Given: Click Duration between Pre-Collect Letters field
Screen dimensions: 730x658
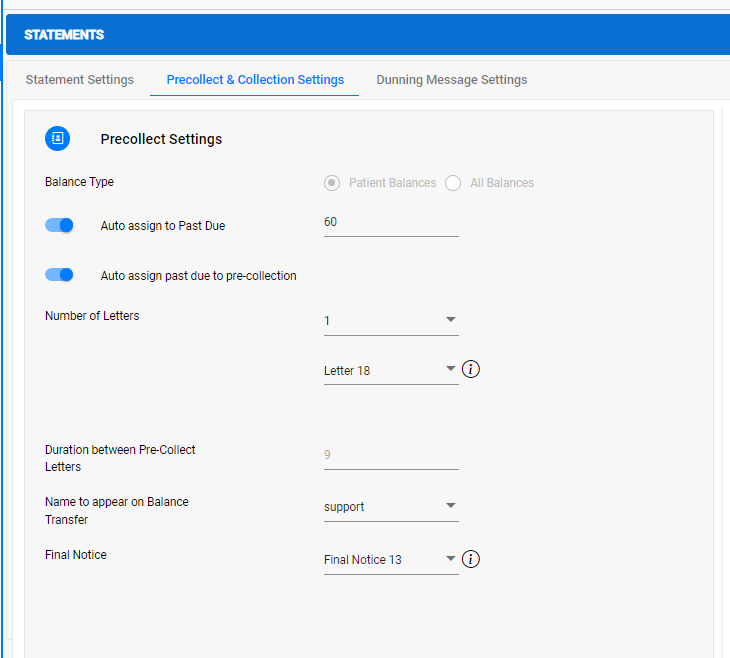Looking at the screenshot, I should [x=391, y=455].
